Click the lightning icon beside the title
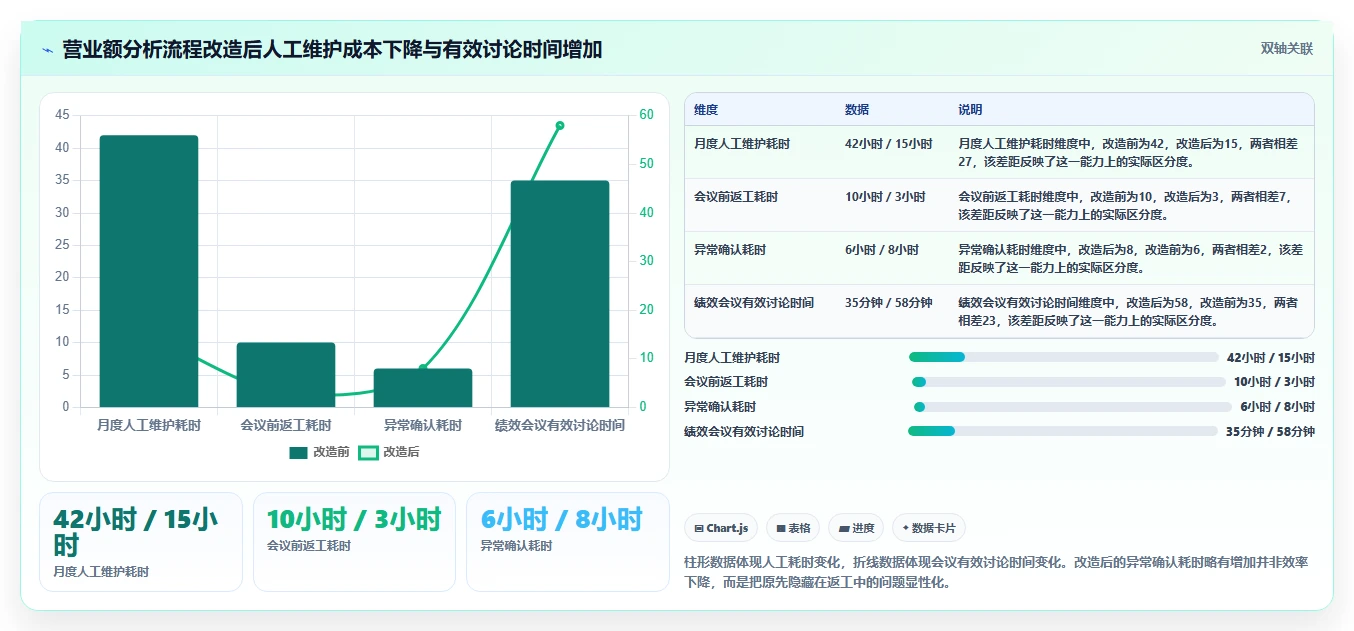1354x631 pixels. (47, 50)
